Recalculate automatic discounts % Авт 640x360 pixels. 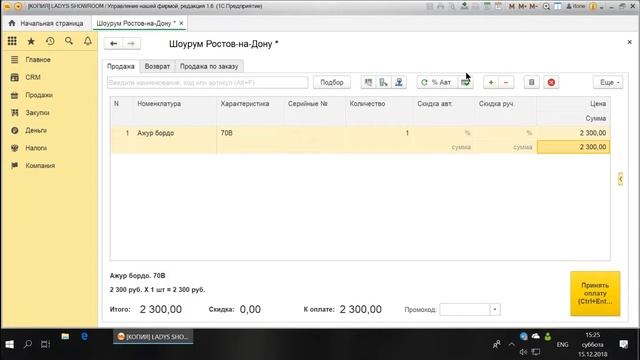(437, 82)
